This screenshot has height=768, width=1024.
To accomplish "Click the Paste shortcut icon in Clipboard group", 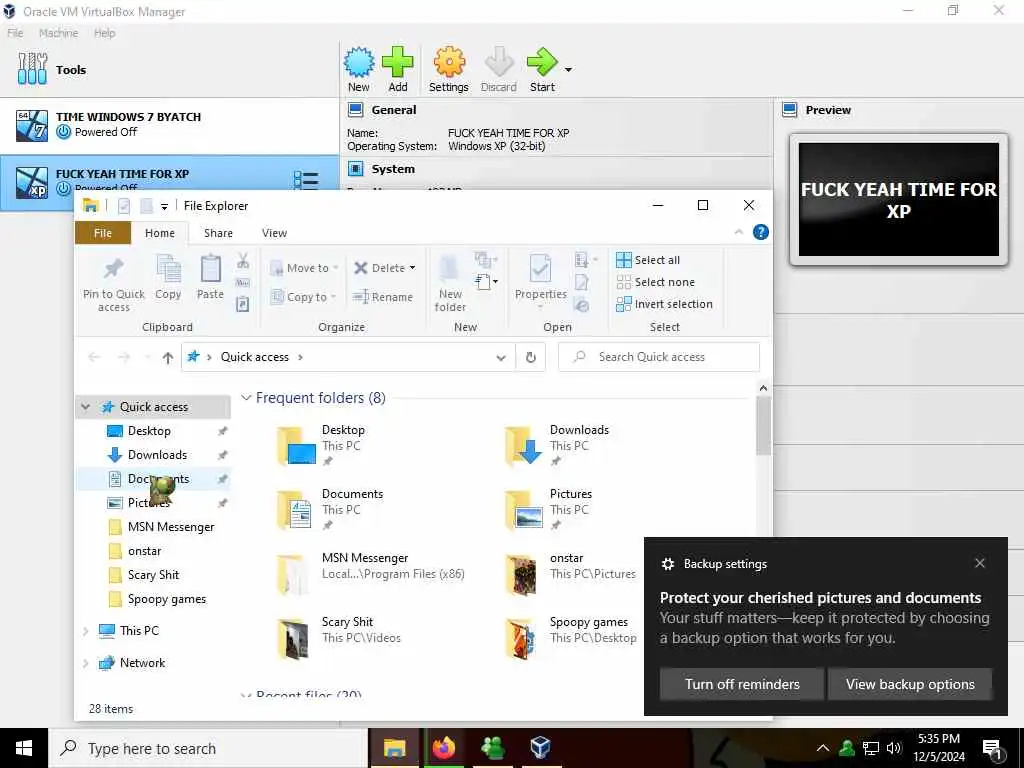I will pyautogui.click(x=243, y=304).
